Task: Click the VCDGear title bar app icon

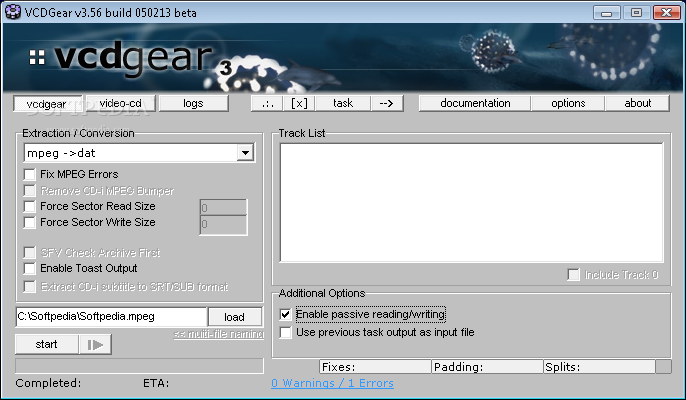Action: point(12,12)
